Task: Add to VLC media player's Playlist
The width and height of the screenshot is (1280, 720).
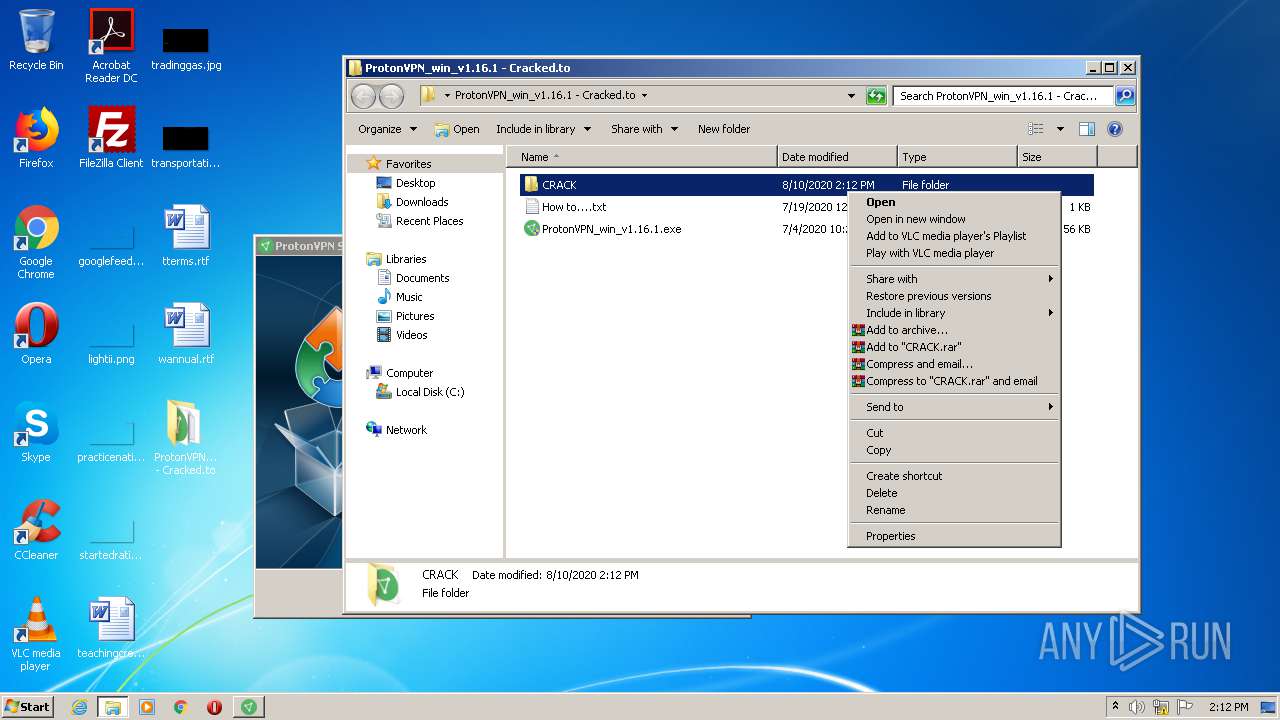Action: tap(954, 236)
